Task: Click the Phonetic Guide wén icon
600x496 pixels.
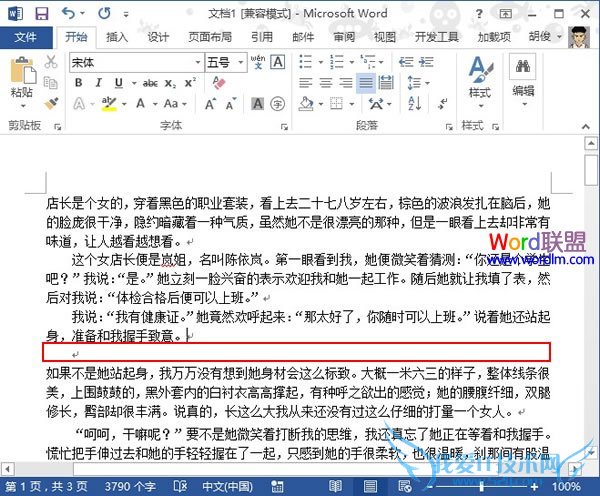Action: coord(258,62)
